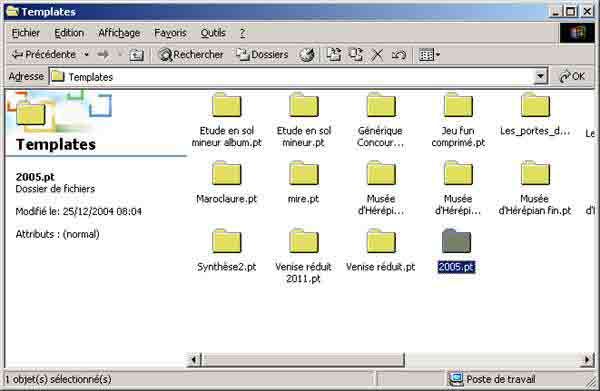This screenshot has height=391, width=600.
Task: Open the Précédente history dropdown arrow
Action: coord(86,55)
